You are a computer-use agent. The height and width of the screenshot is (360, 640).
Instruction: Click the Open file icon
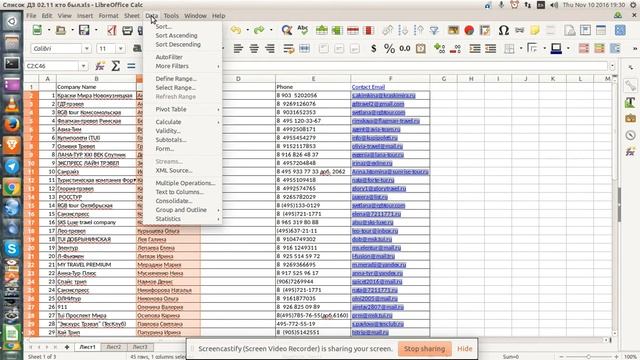[61, 30]
